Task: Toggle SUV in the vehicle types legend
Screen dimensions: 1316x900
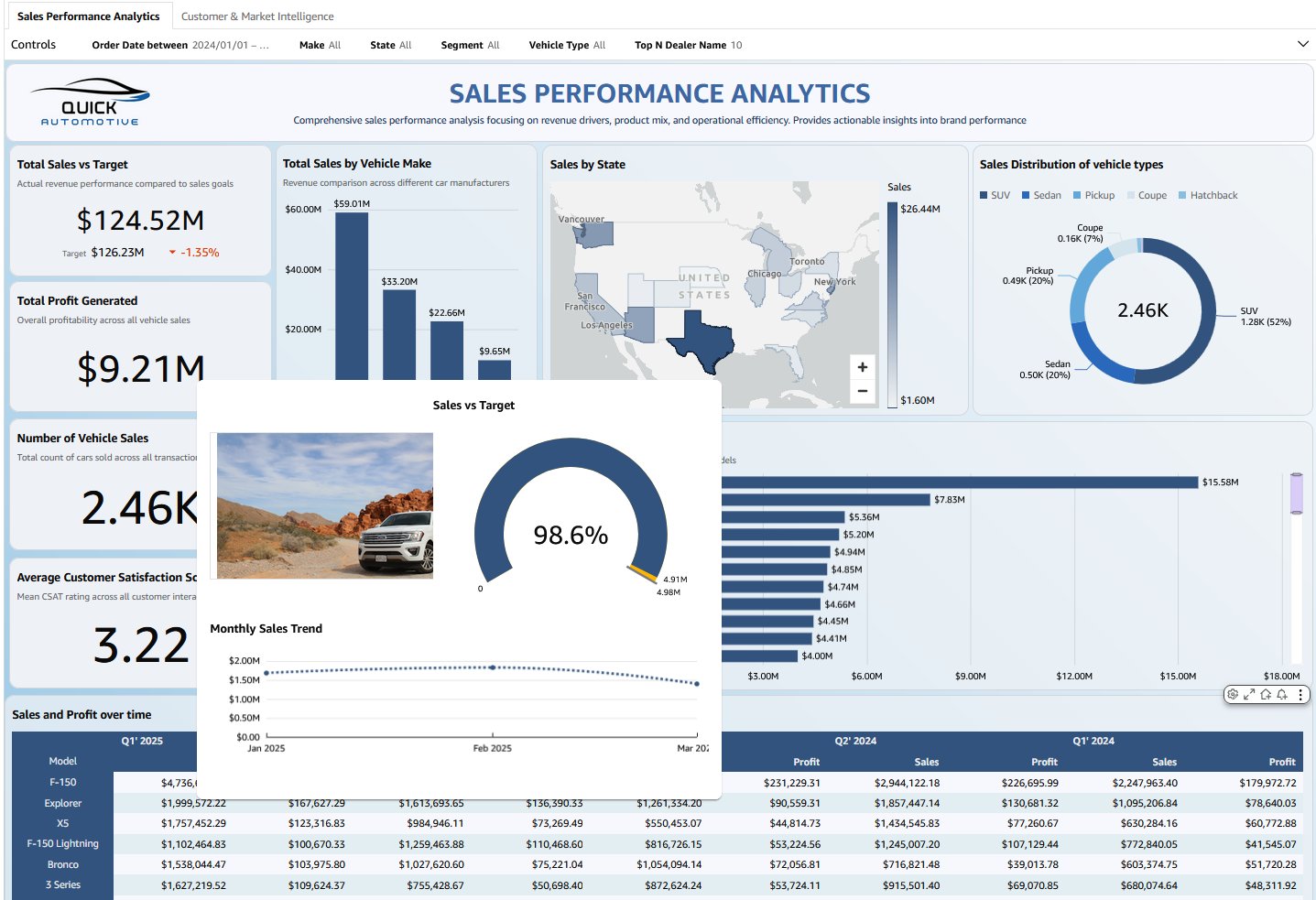Action: tap(995, 195)
